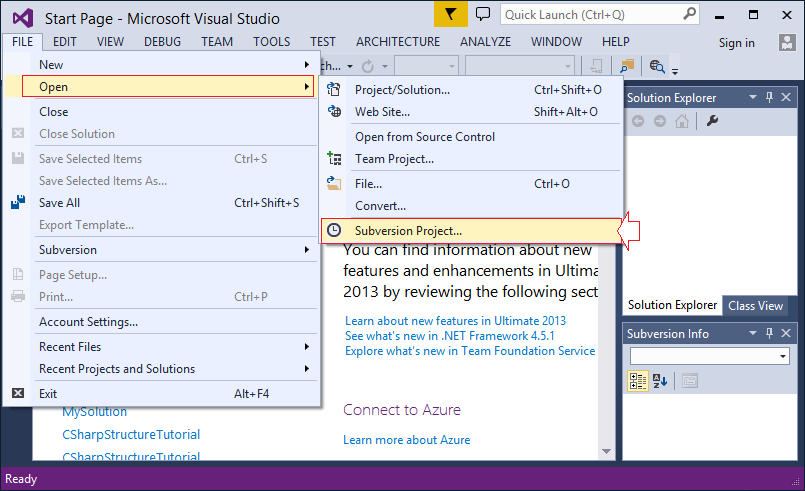This screenshot has height=491, width=805.
Task: Click the Solution Explorer Home icon
Action: [682, 121]
